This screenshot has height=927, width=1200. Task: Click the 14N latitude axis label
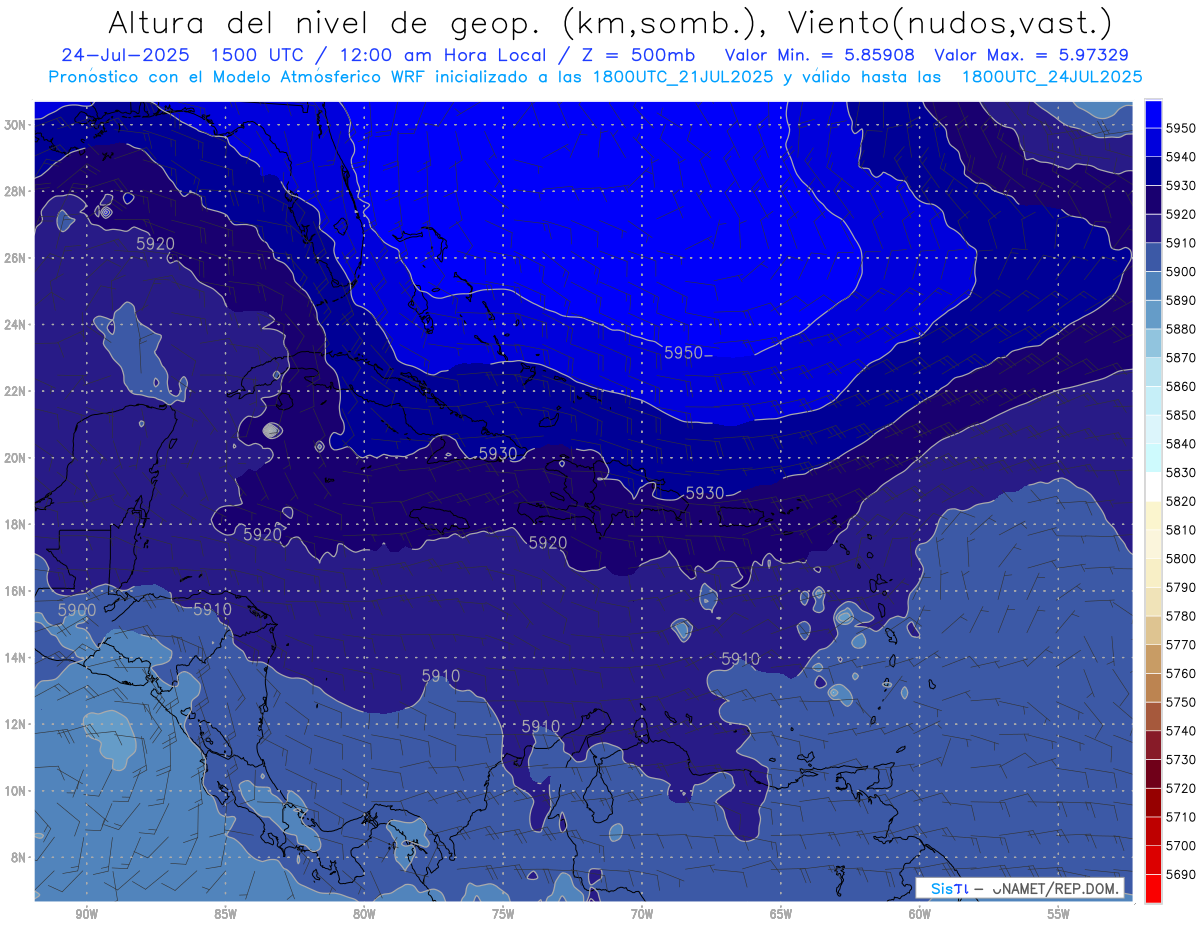click(x=16, y=657)
